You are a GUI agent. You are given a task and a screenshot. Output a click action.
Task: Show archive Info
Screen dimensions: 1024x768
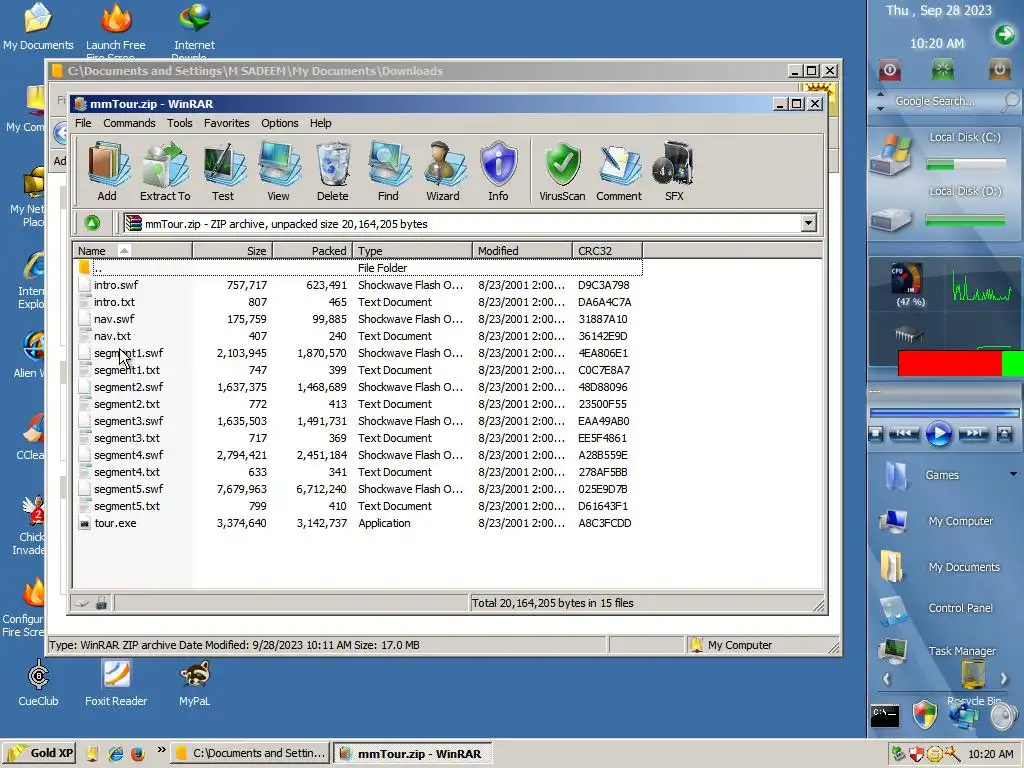498,171
